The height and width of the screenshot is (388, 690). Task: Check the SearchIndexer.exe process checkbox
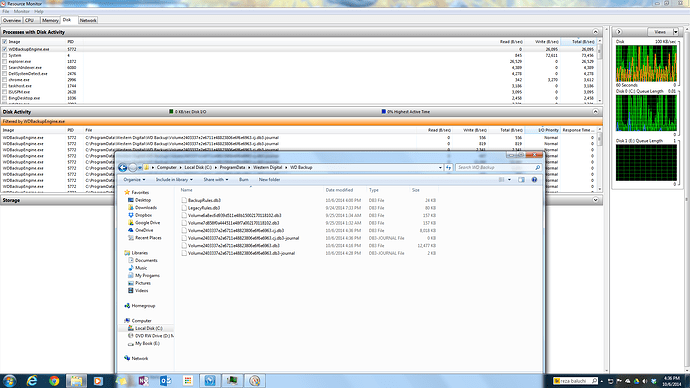click(4, 68)
